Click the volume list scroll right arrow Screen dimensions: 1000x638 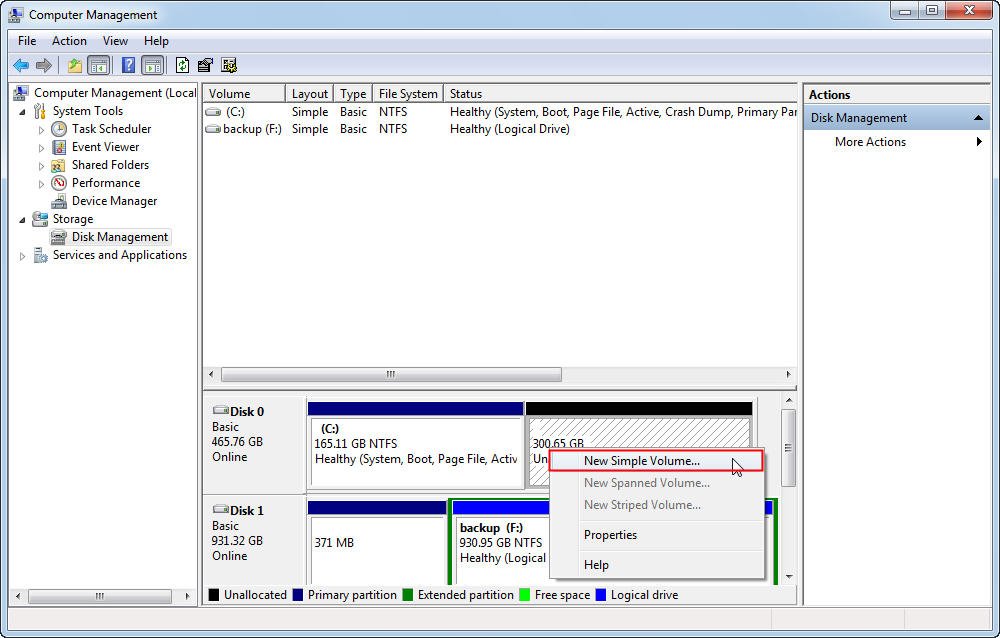(788, 375)
